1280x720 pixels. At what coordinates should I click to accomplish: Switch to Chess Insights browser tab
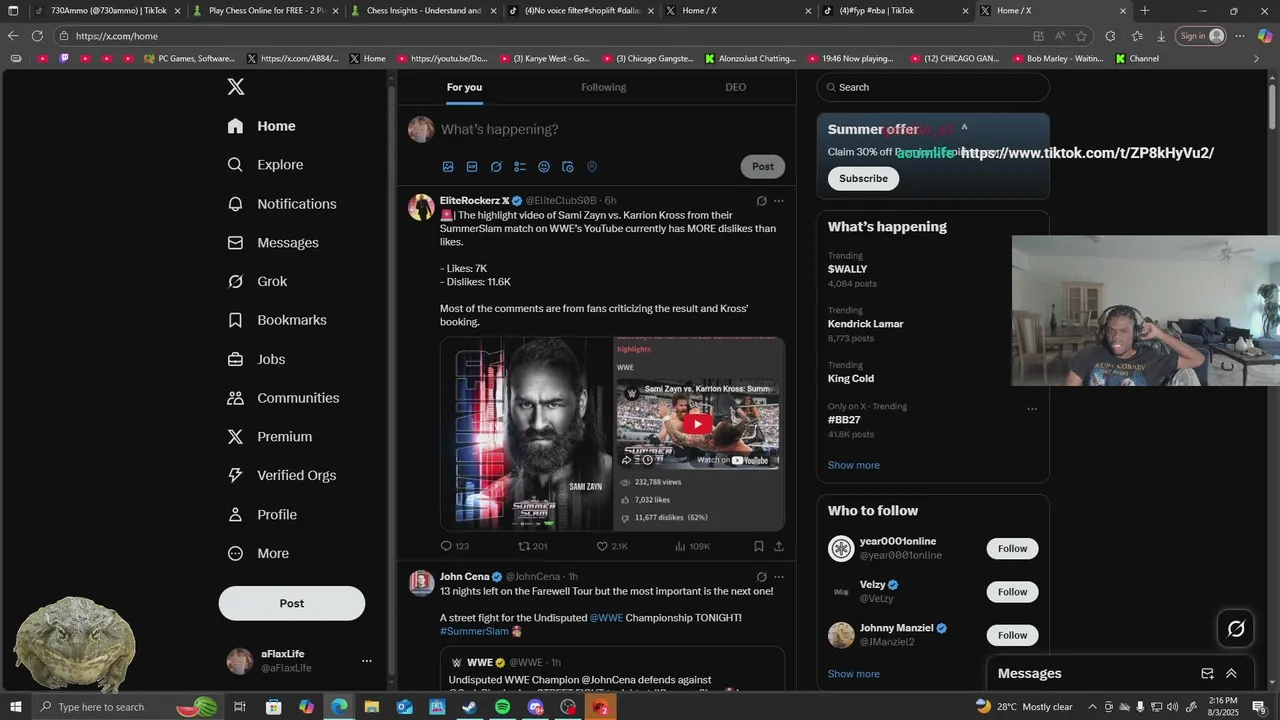423,11
